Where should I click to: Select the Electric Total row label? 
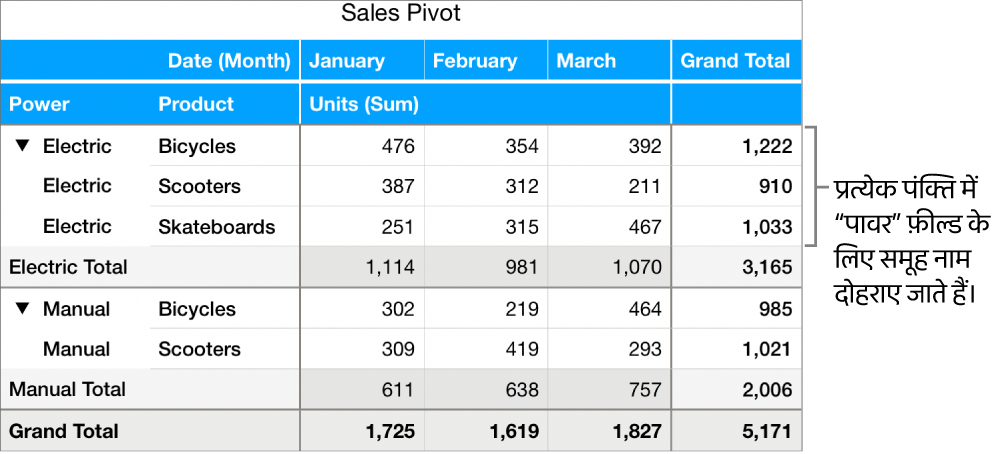tap(68, 267)
